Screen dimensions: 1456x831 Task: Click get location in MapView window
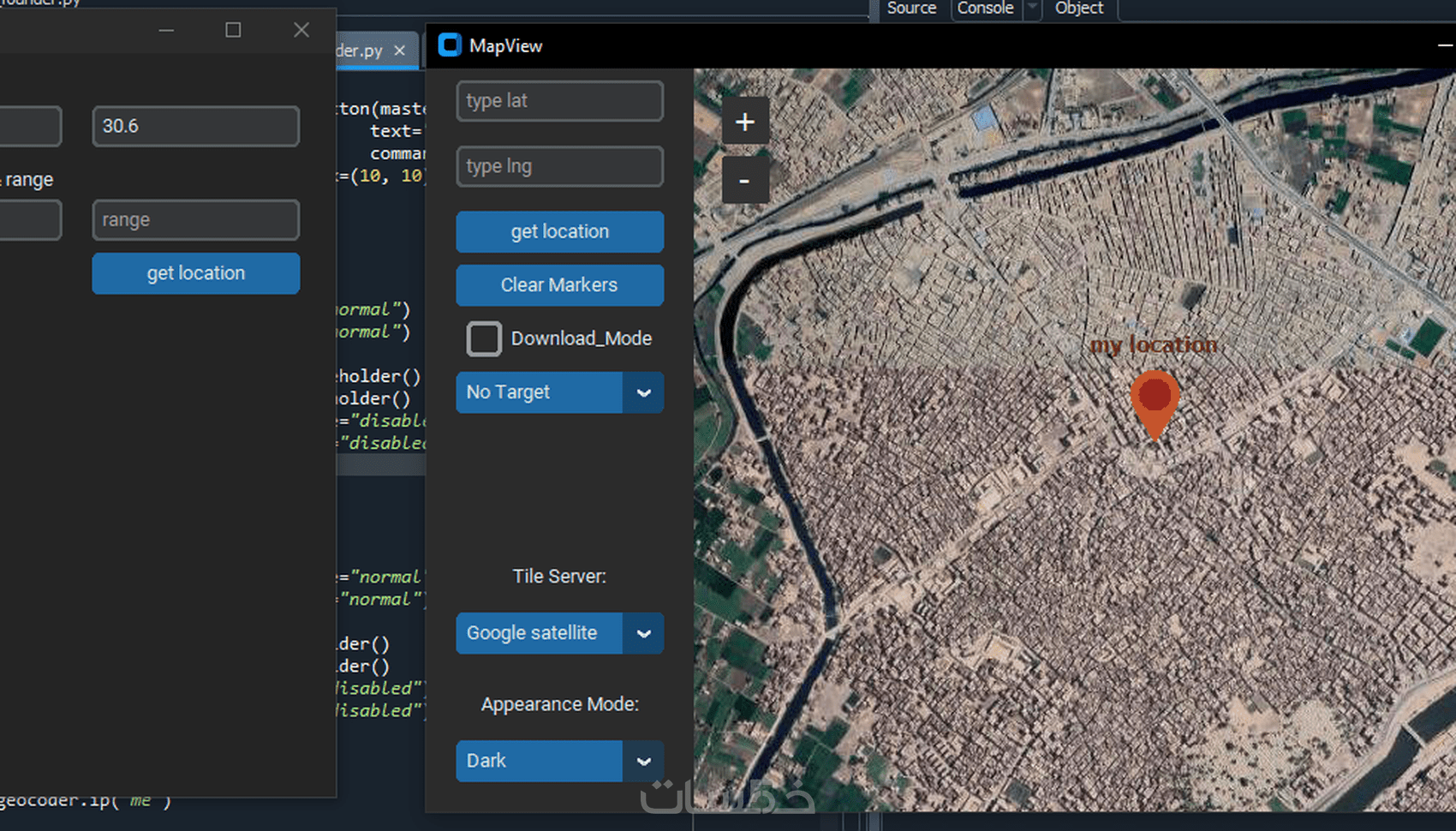click(560, 232)
